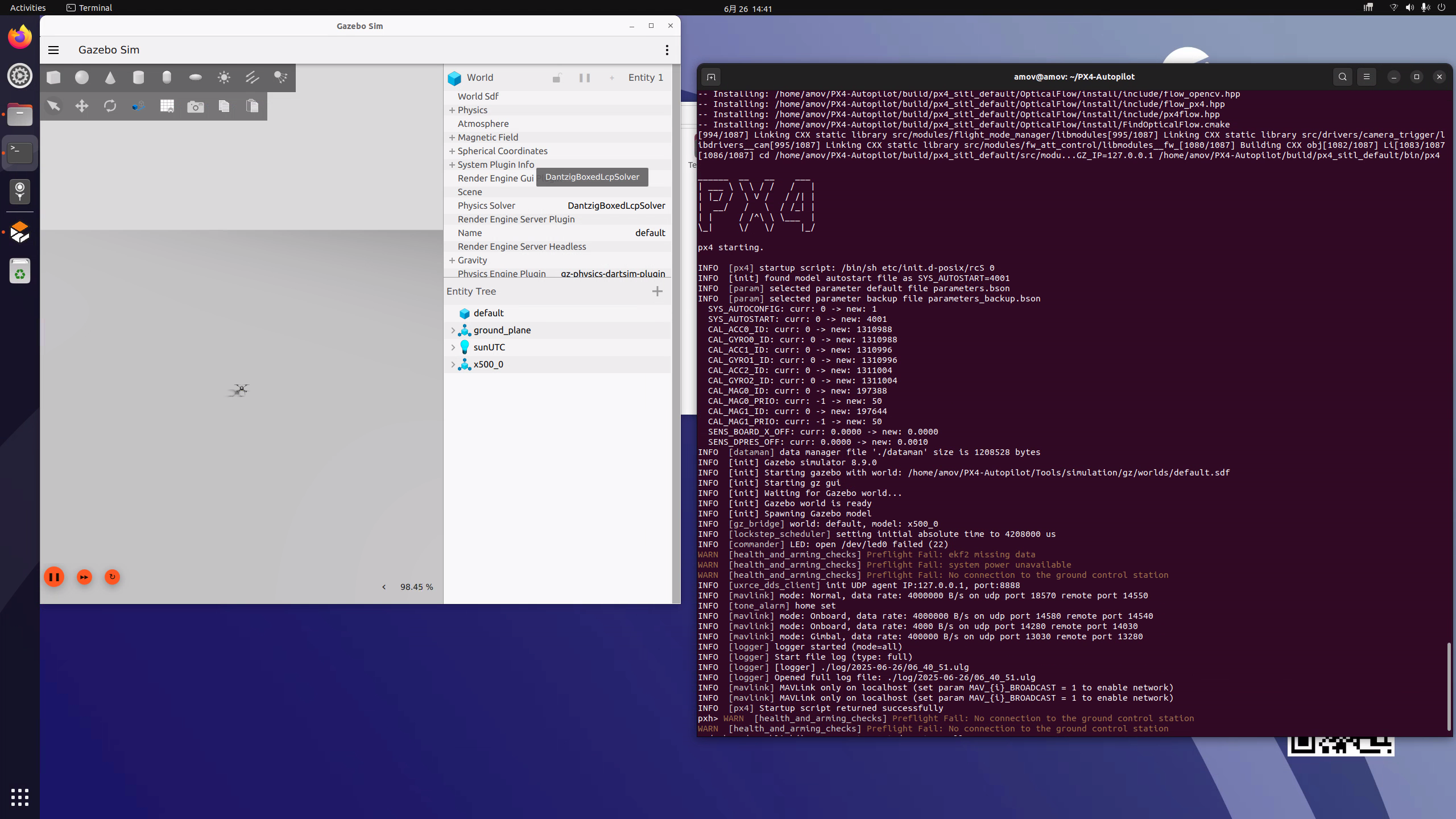Open the clock and calendar in top bar
The height and width of the screenshot is (819, 1456).
[747, 9]
